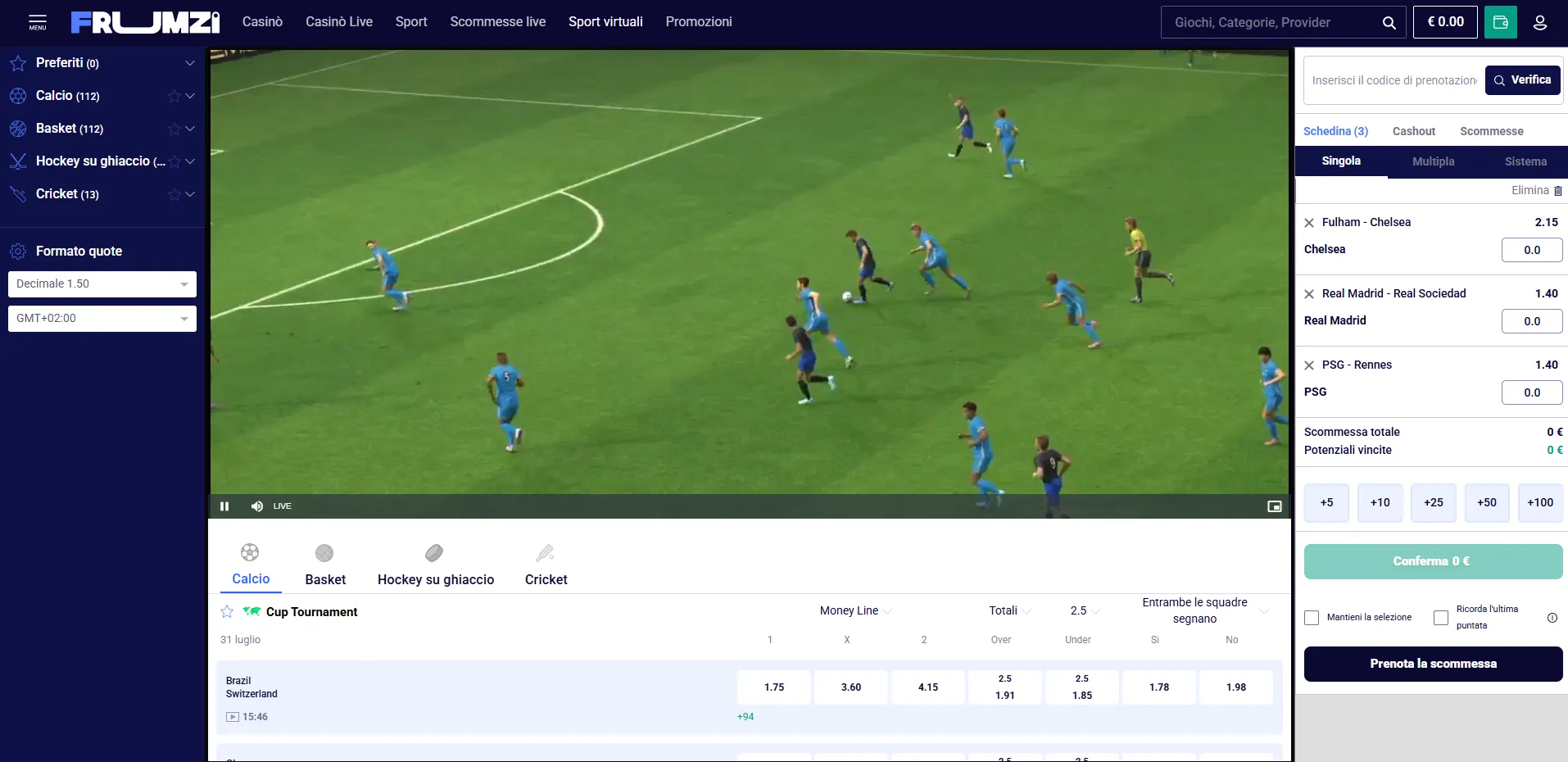Open Casinò Live in top navigation
Viewport: 1568px width, 762px height.
click(339, 22)
